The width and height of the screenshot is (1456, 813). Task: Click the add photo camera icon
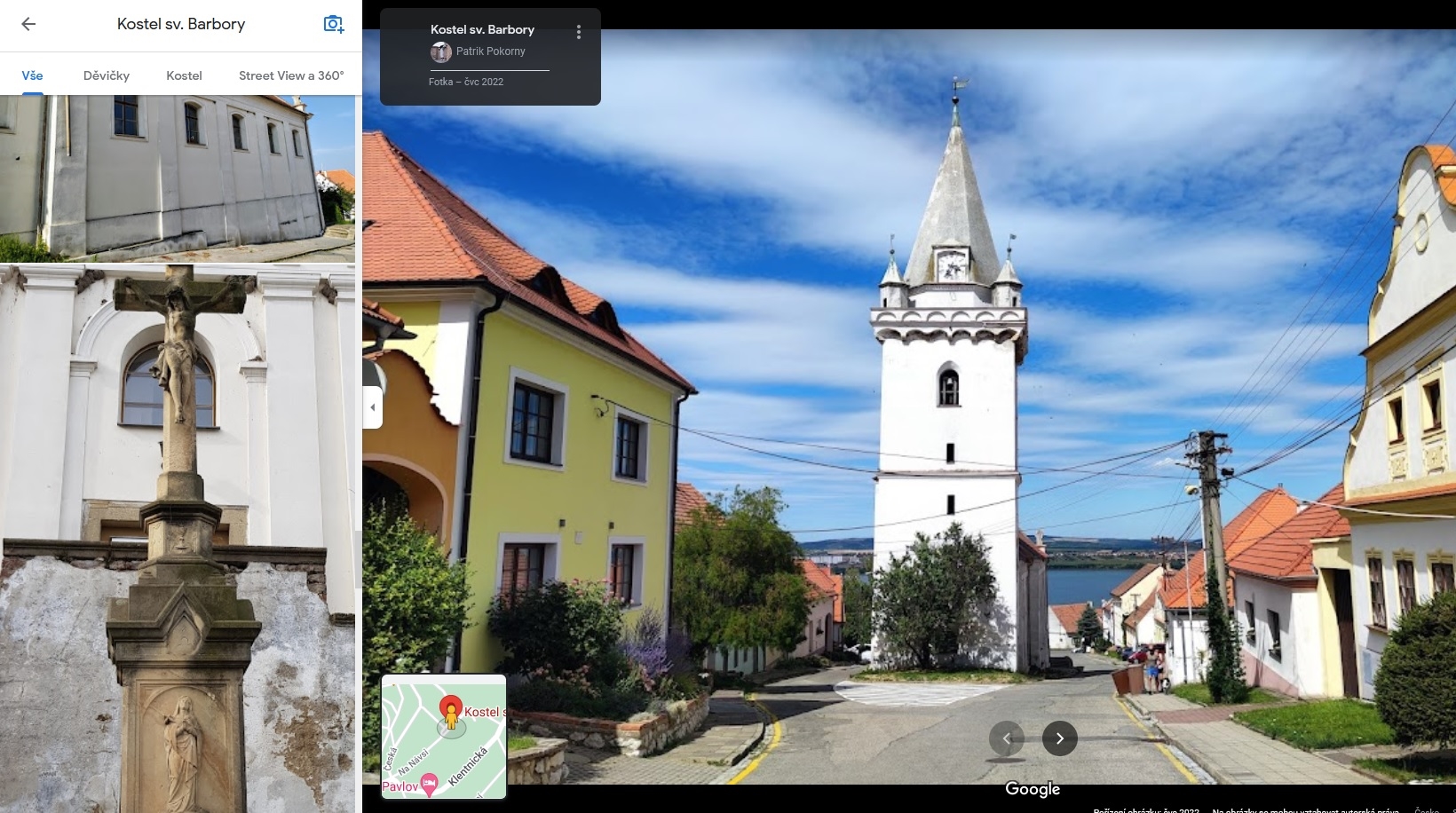point(333,24)
